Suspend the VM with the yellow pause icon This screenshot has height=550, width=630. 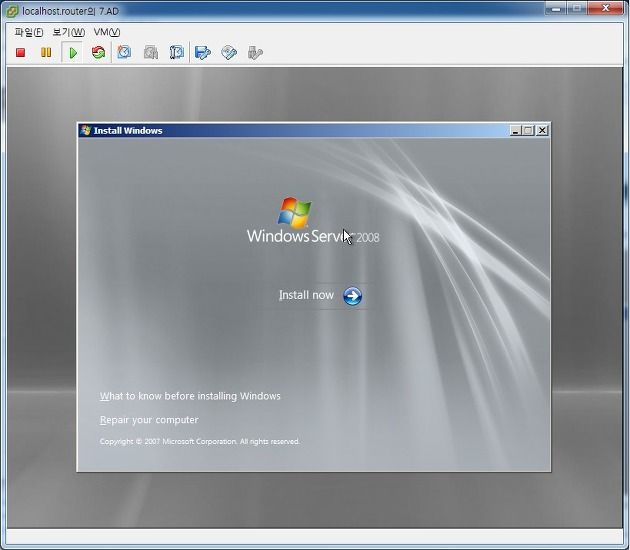click(46, 53)
